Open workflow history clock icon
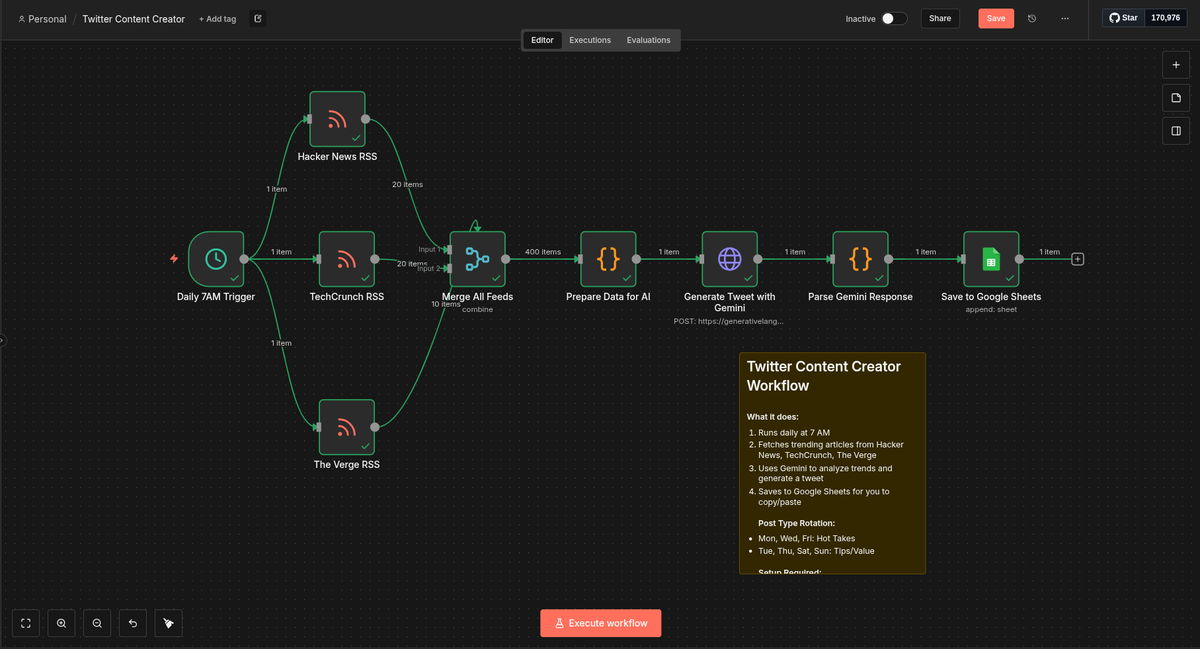The height and width of the screenshot is (649, 1200). click(1032, 18)
